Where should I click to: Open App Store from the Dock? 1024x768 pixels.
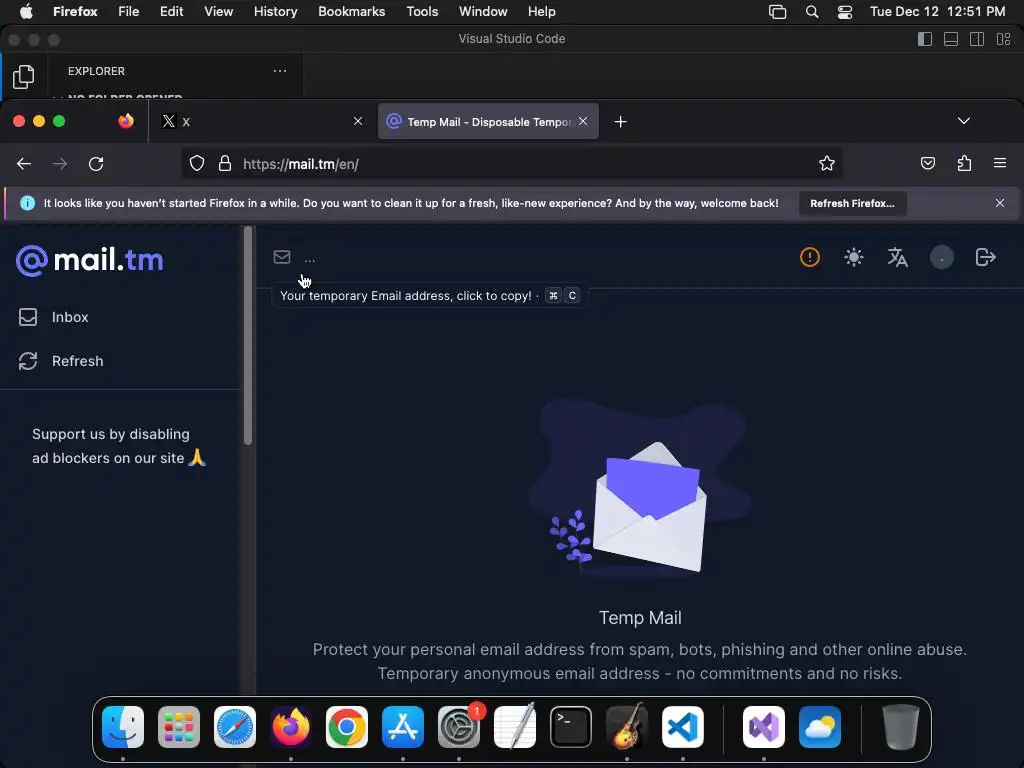click(x=403, y=727)
